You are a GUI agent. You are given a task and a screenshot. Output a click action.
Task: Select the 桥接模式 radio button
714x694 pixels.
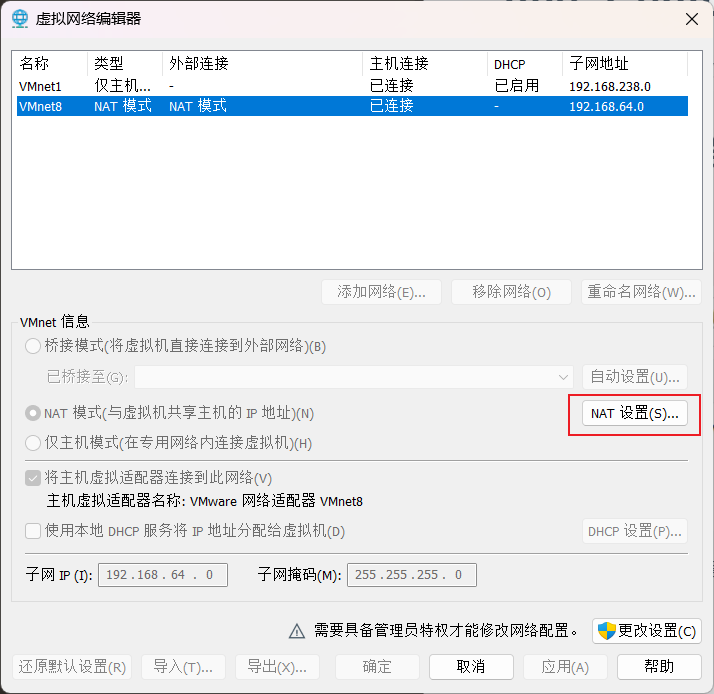pos(33,346)
